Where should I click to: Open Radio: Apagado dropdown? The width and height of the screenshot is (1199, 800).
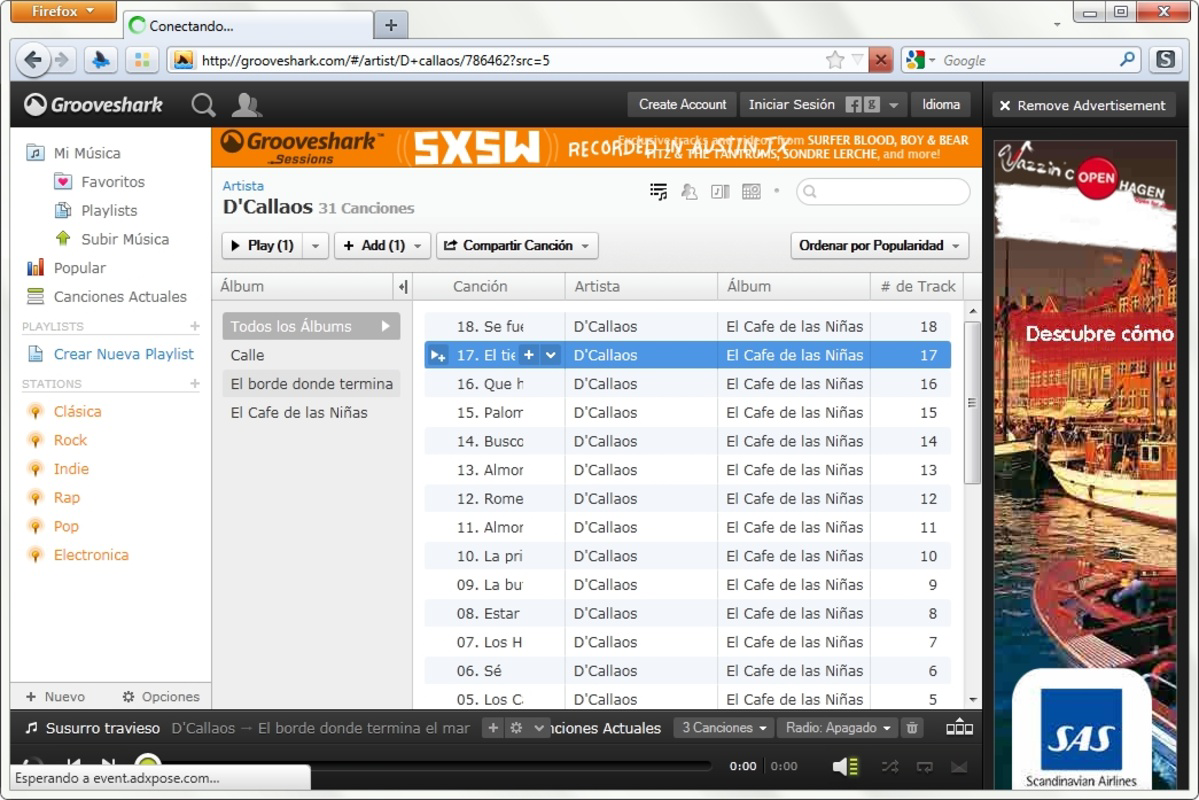[838, 728]
